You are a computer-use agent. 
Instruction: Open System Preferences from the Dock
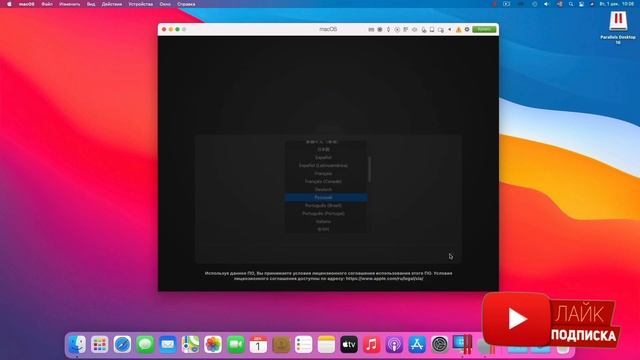coord(440,344)
